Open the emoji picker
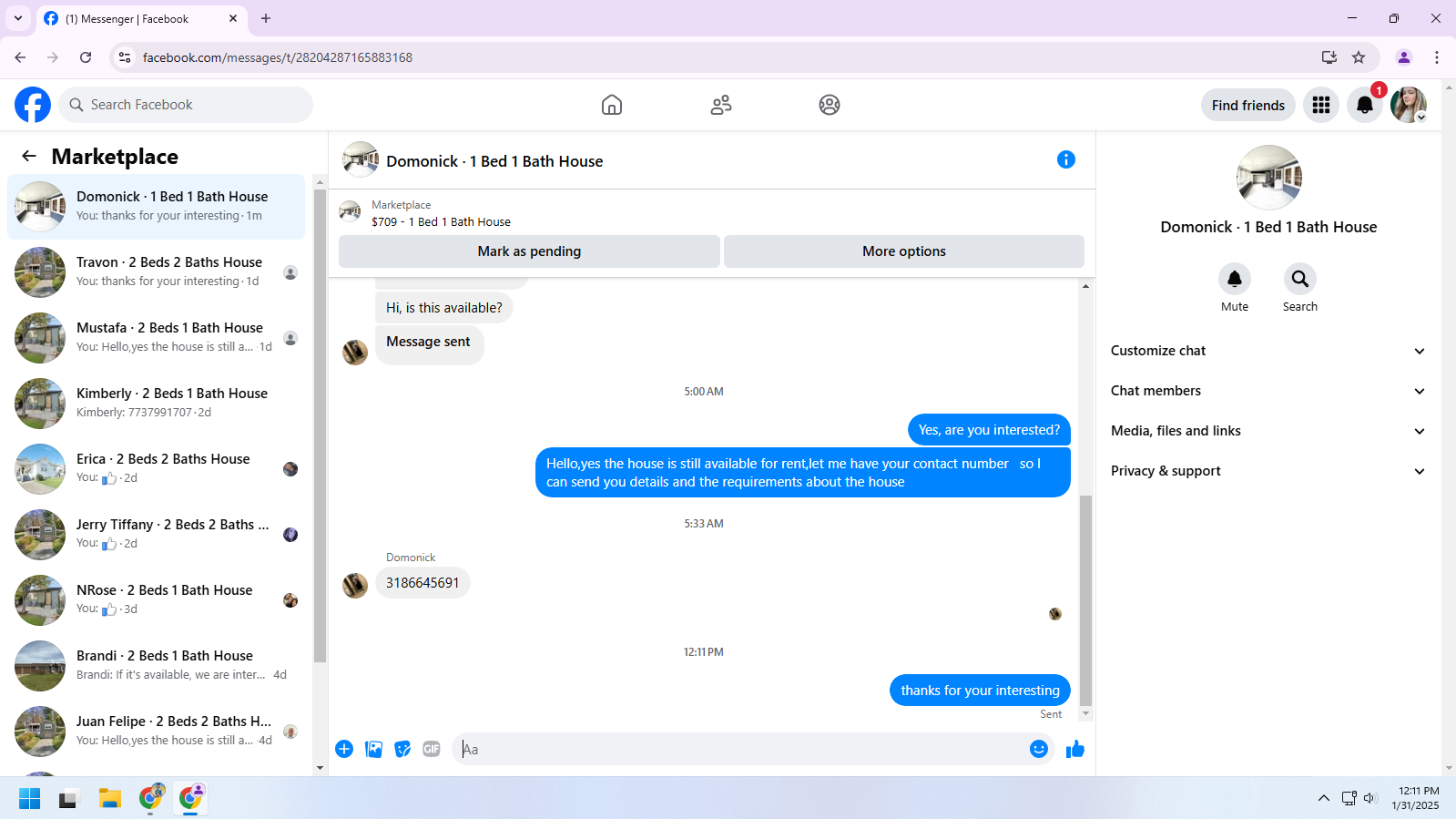This screenshot has height=819, width=1456. pyautogui.click(x=1039, y=749)
